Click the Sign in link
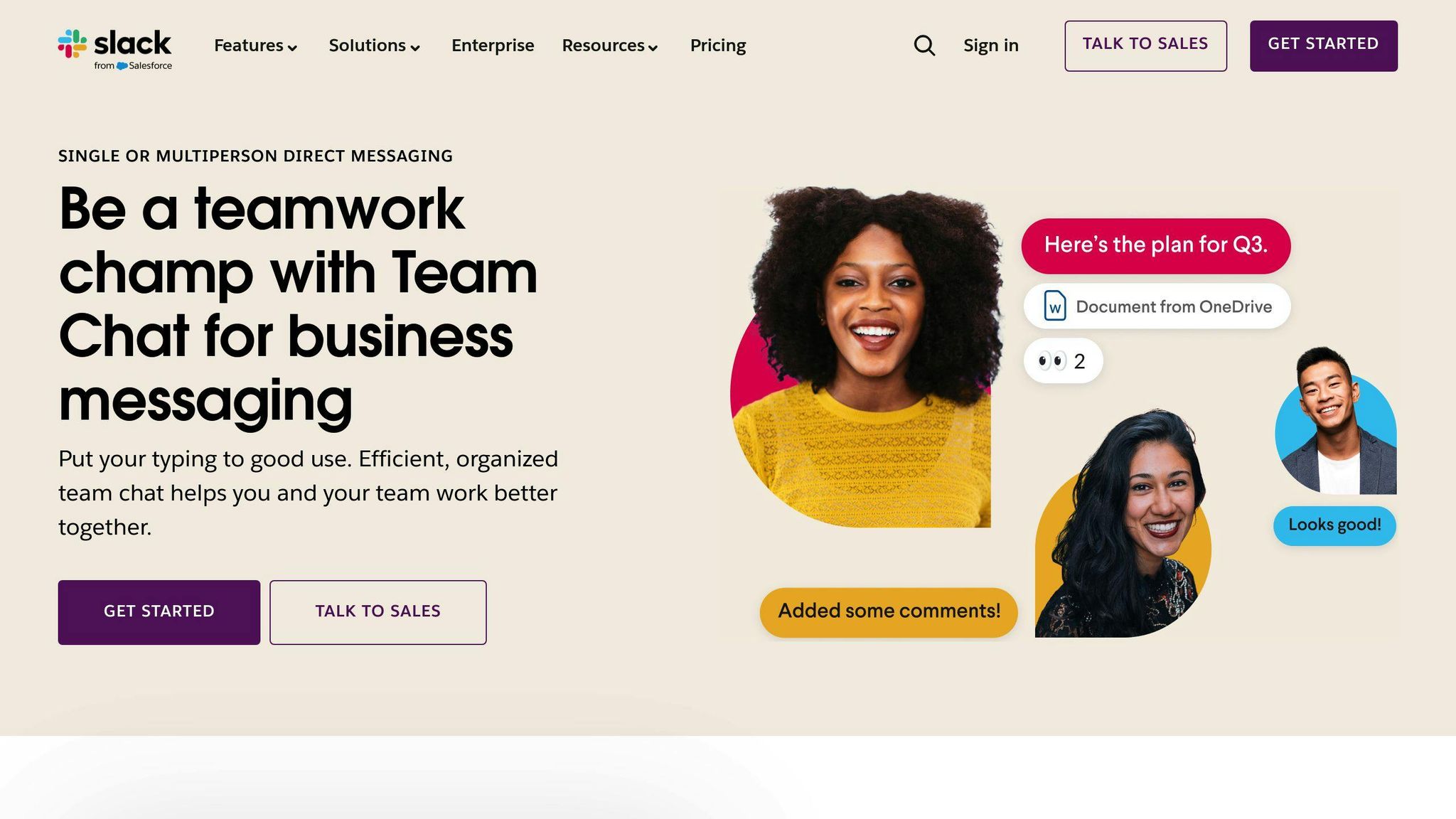This screenshot has width=1456, height=819. pos(991,45)
